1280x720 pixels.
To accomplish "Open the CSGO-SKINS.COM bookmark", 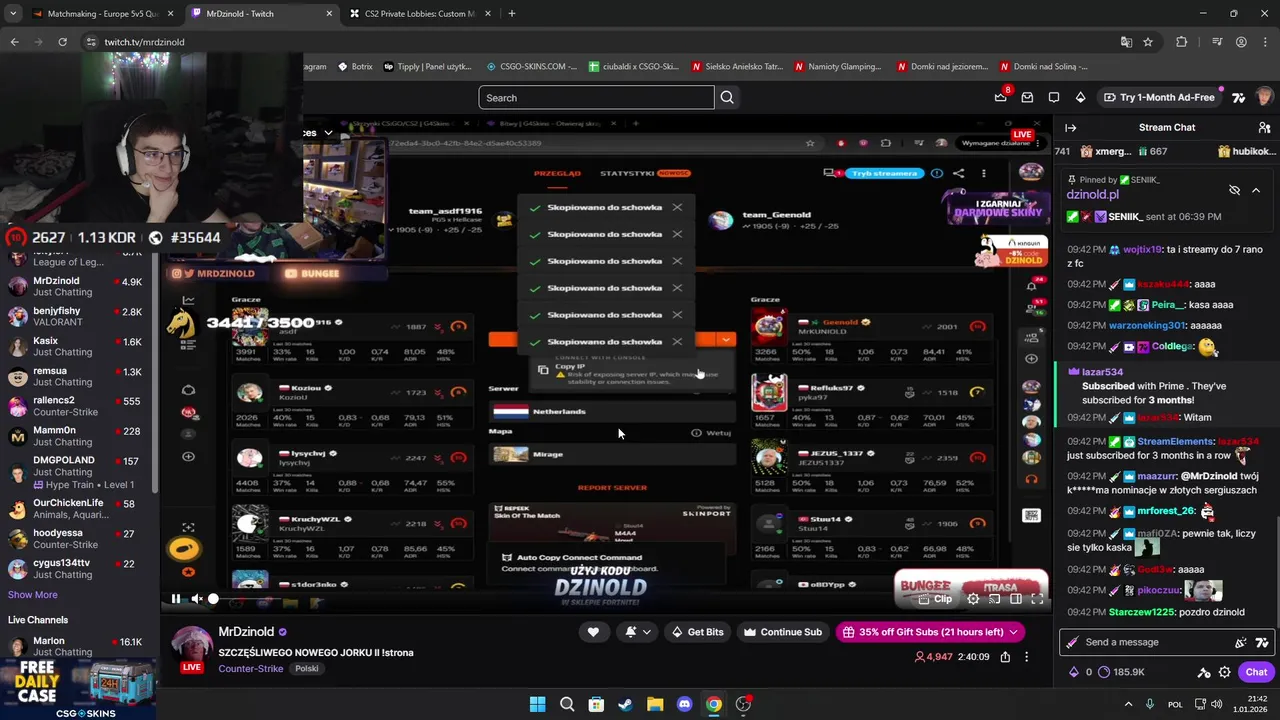I will [x=531, y=67].
